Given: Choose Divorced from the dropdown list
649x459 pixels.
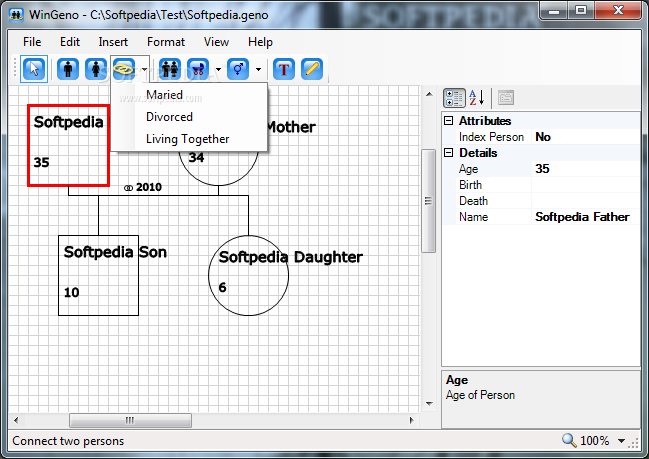Looking at the screenshot, I should tap(189, 117).
